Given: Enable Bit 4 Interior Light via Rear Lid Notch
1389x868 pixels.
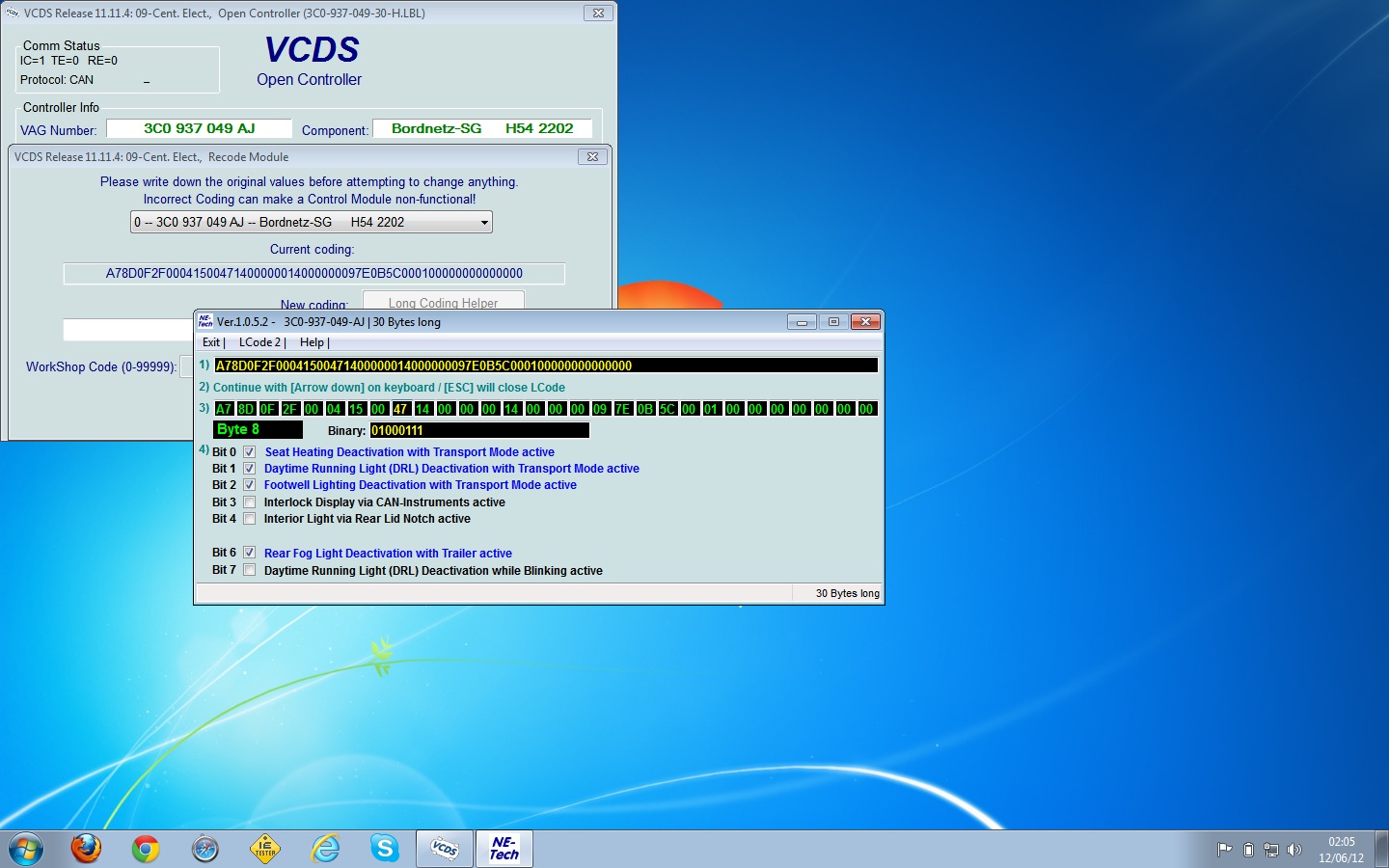Looking at the screenshot, I should (x=250, y=519).
